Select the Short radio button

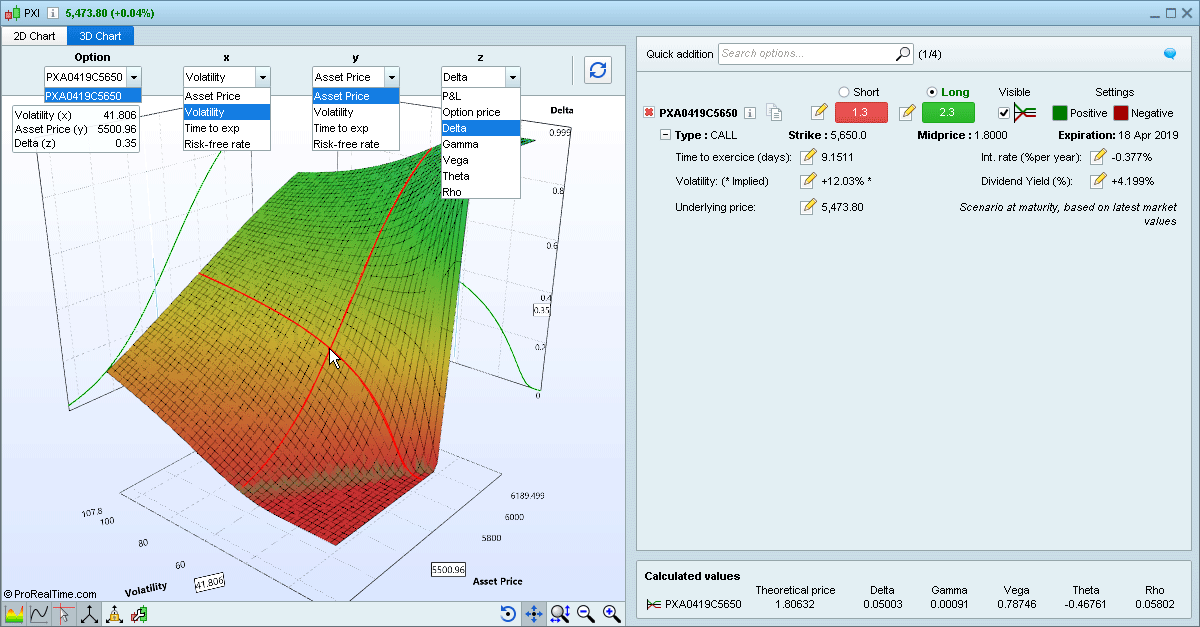[x=844, y=91]
